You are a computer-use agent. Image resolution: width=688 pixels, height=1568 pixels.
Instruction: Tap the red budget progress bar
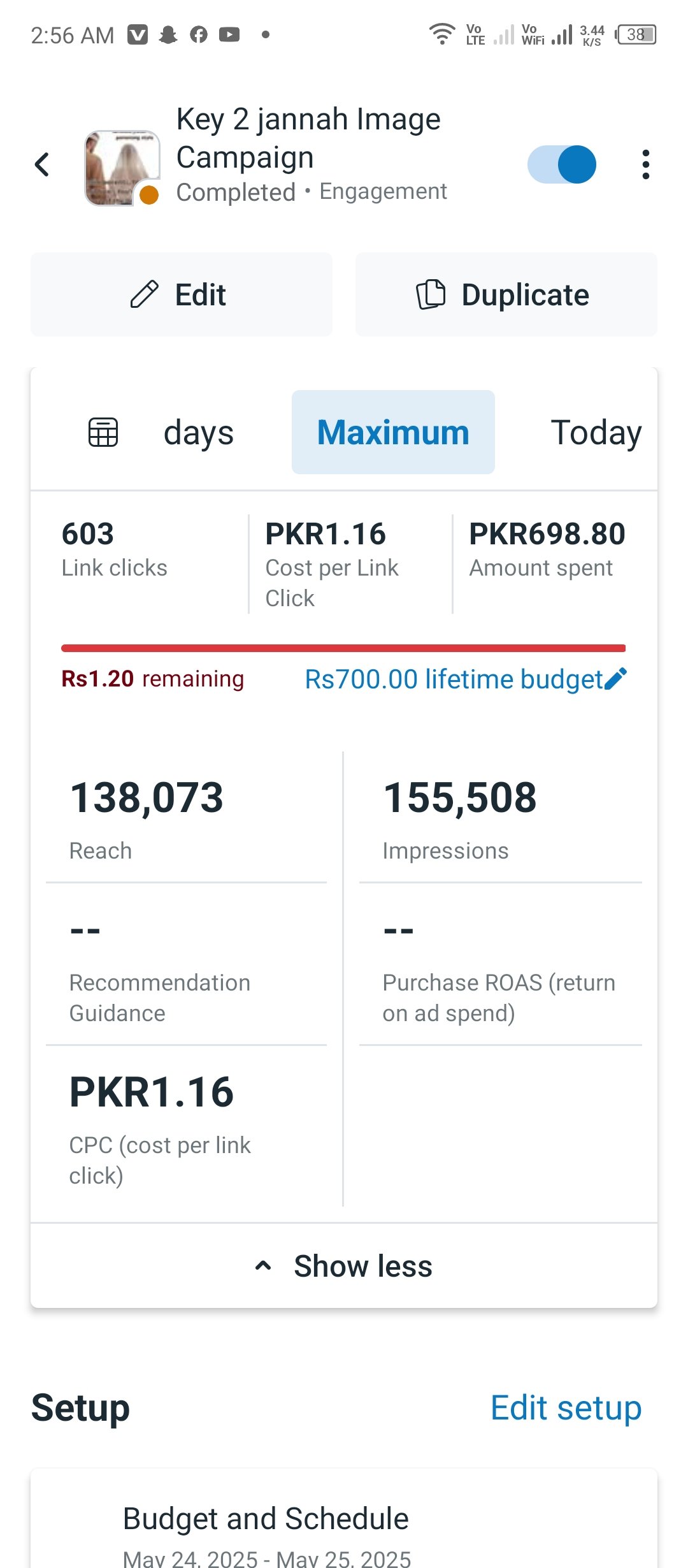click(x=343, y=648)
